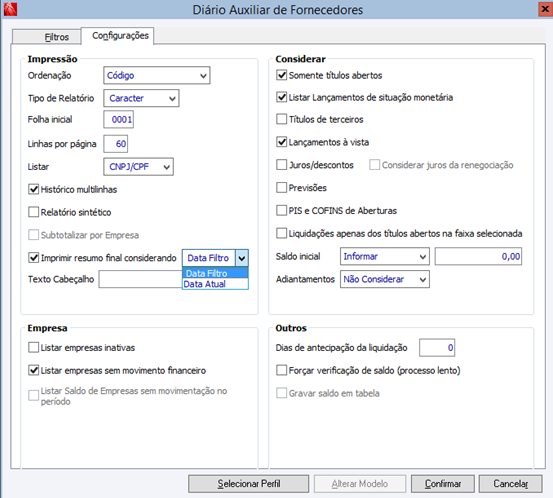Click the Confirmar button
This screenshot has height=498, width=553.
click(443, 483)
